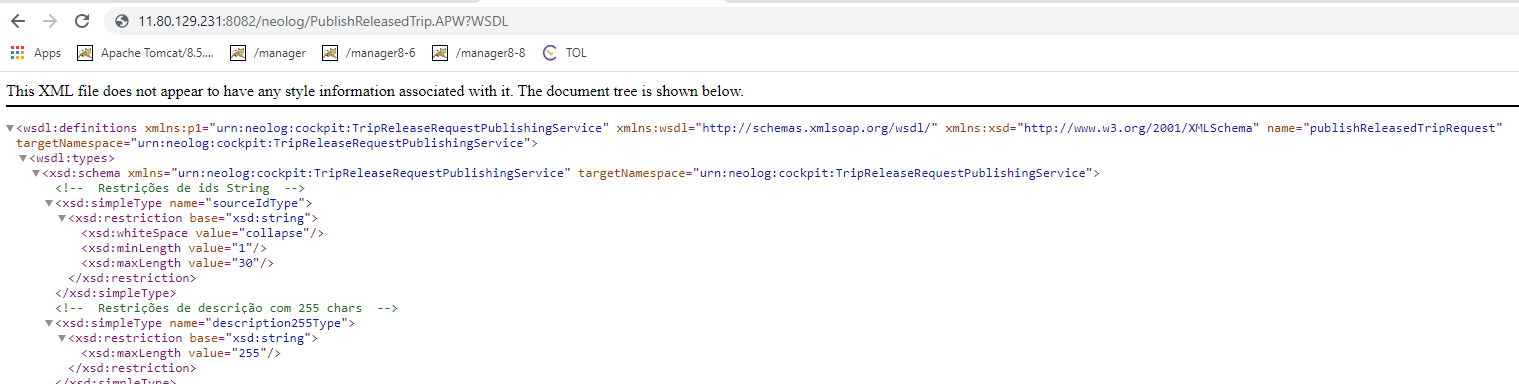Click the targetNamespace attribute line of definitions

(x=277, y=143)
